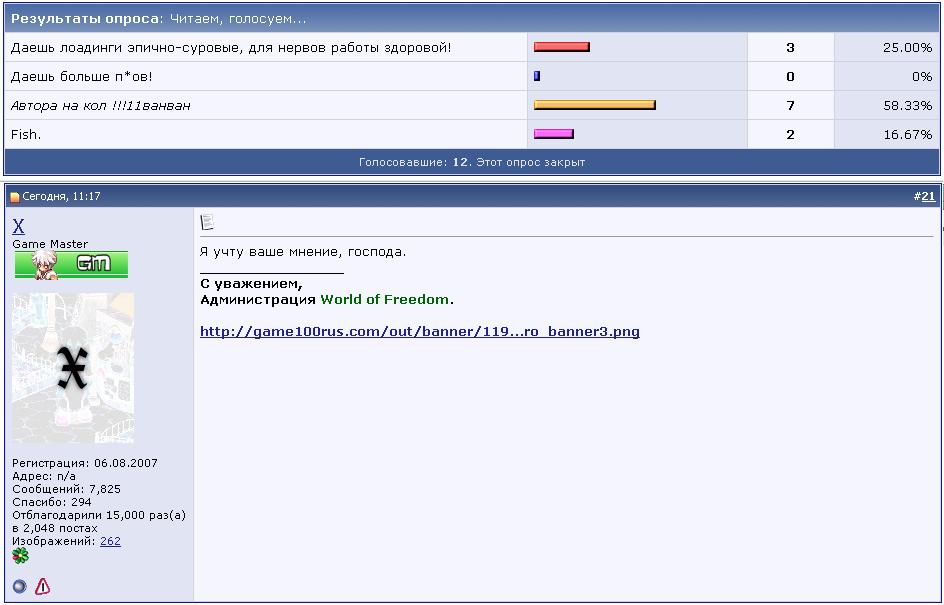Click the user avatar image
This screenshot has height=605, width=944.
point(72,368)
